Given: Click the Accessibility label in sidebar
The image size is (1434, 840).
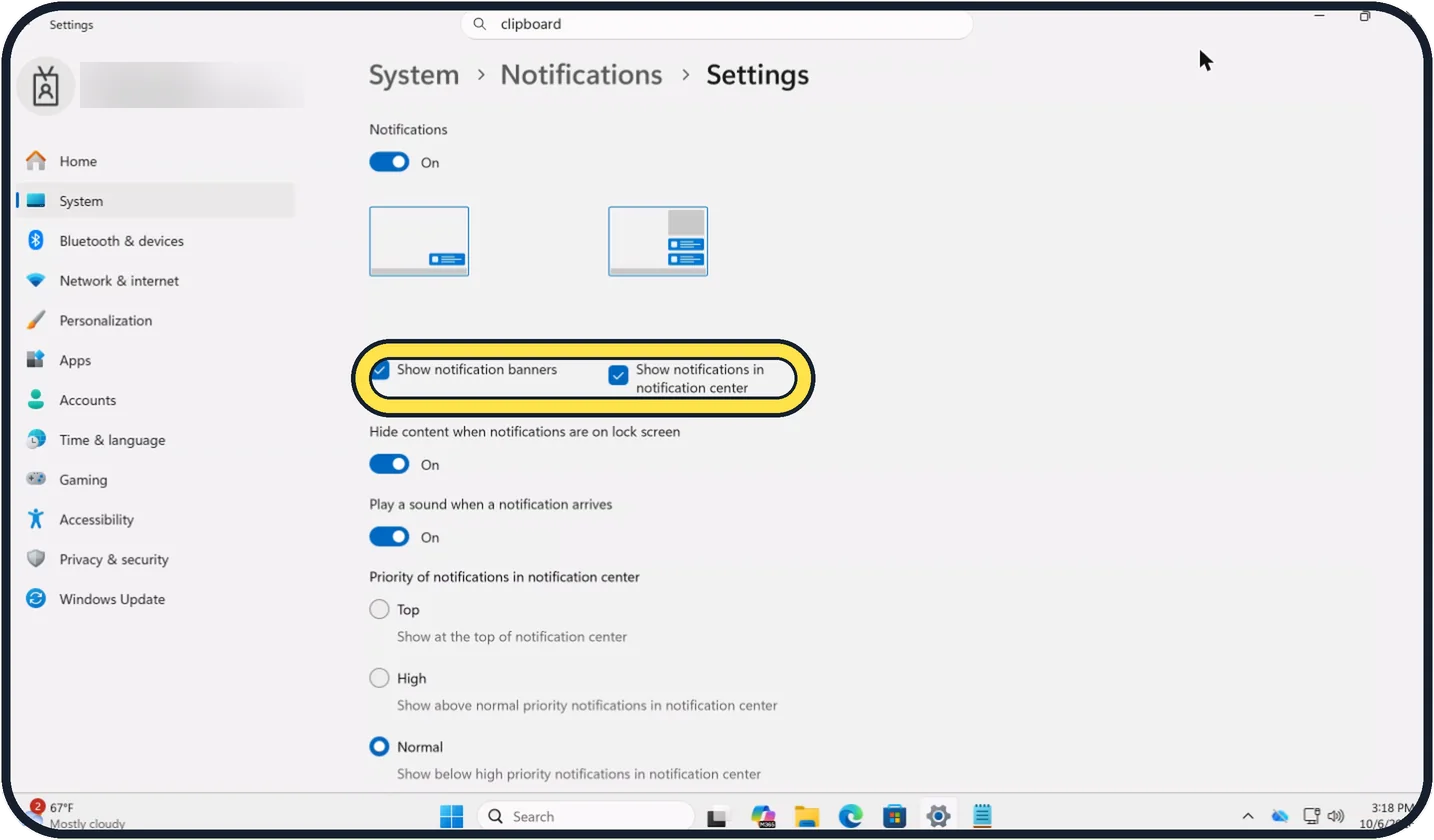Looking at the screenshot, I should (x=96, y=520).
